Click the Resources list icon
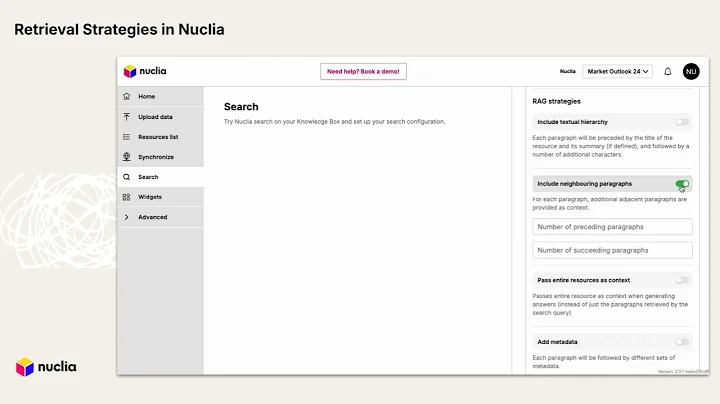 pos(127,137)
